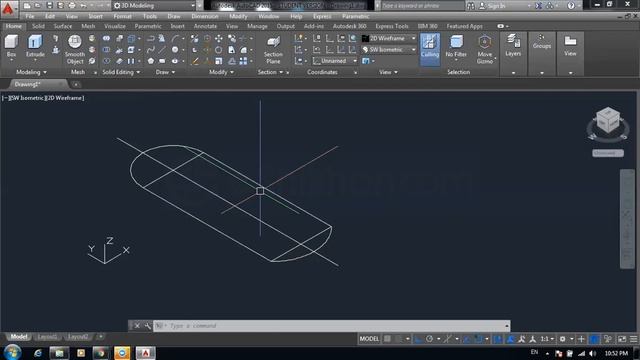
Task: Open the AutoCAD application menu logo
Action: coord(8,8)
